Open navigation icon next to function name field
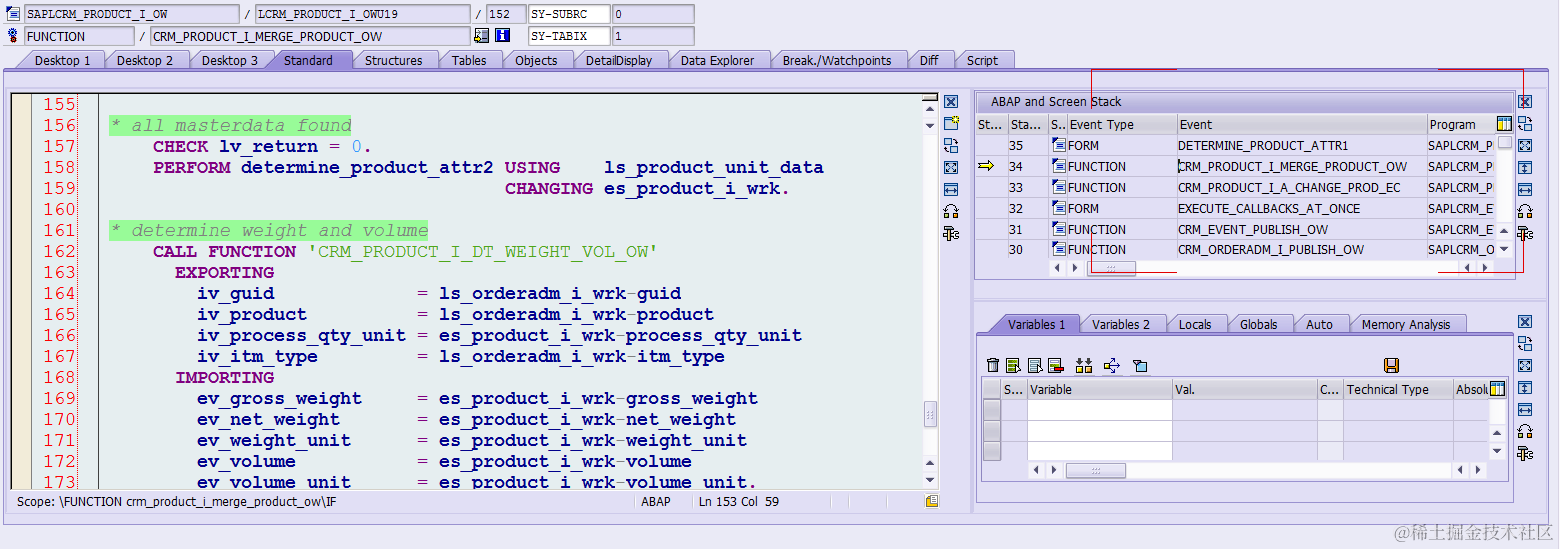Screen dimensions: 1560x549 click(481, 36)
